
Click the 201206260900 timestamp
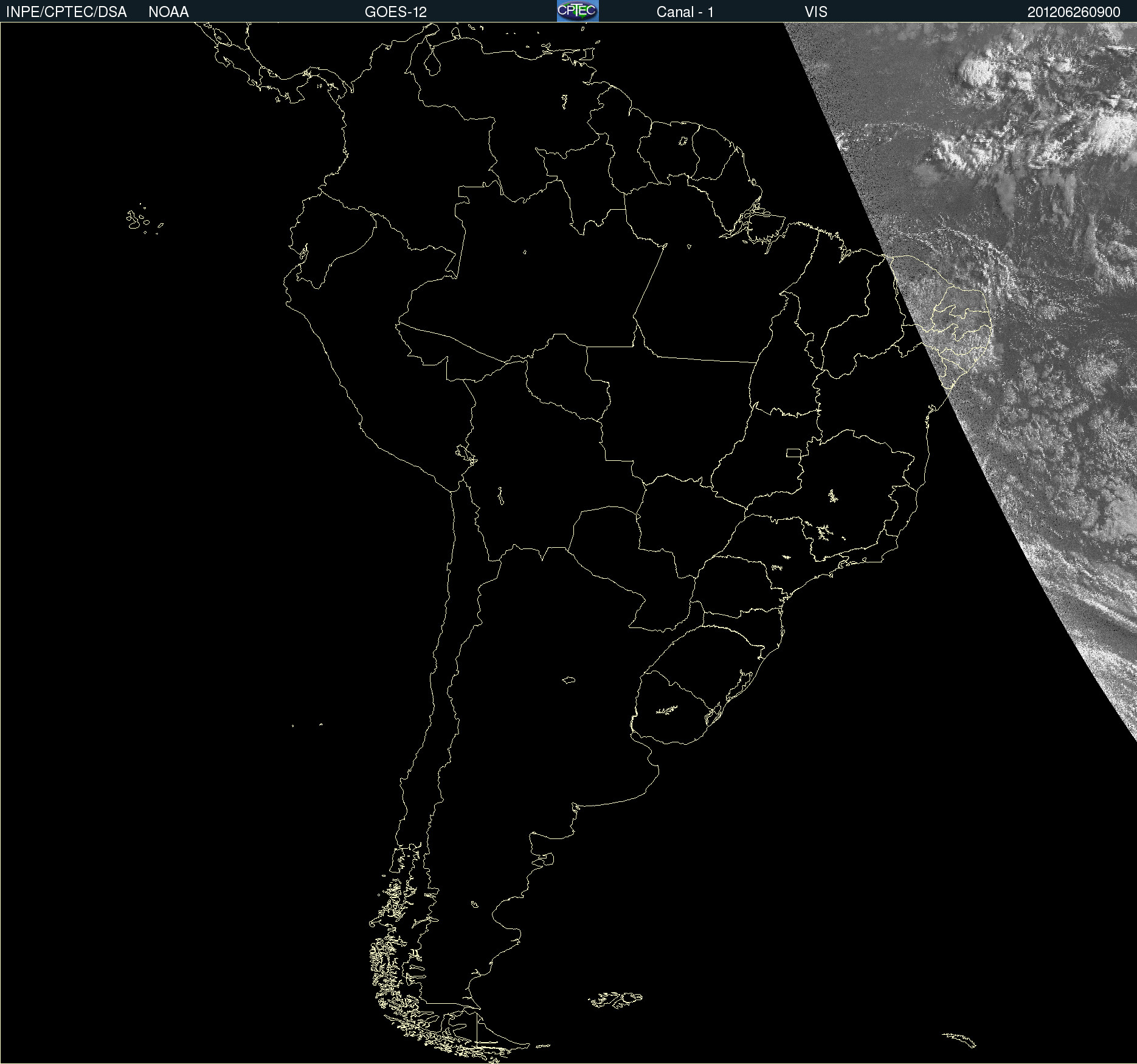tap(1074, 12)
